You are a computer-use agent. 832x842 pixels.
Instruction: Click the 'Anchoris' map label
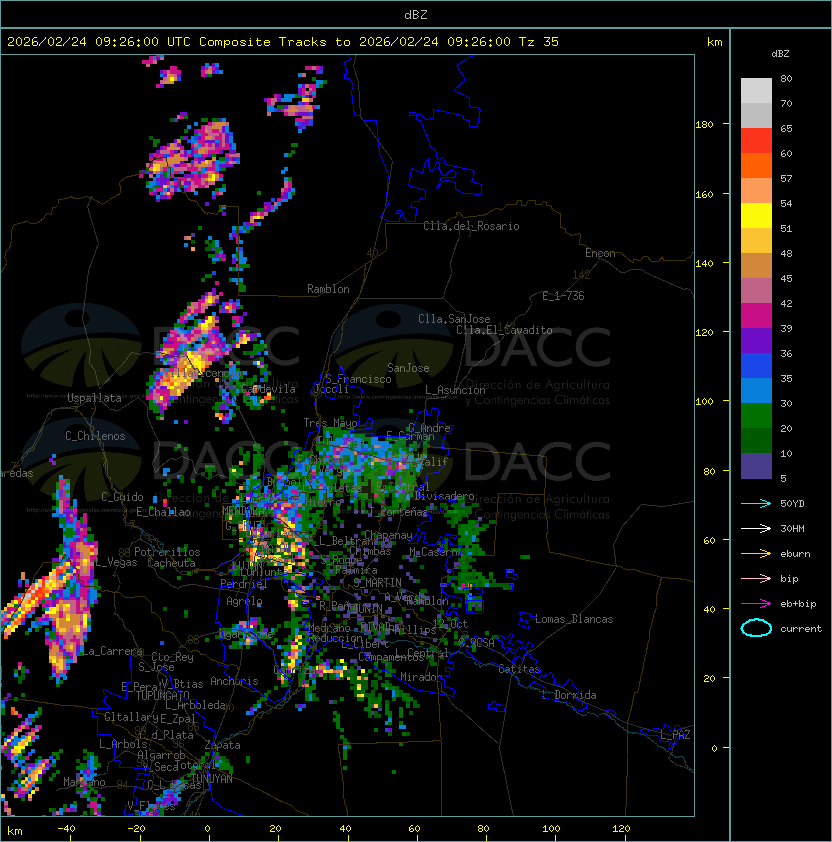pos(234,681)
